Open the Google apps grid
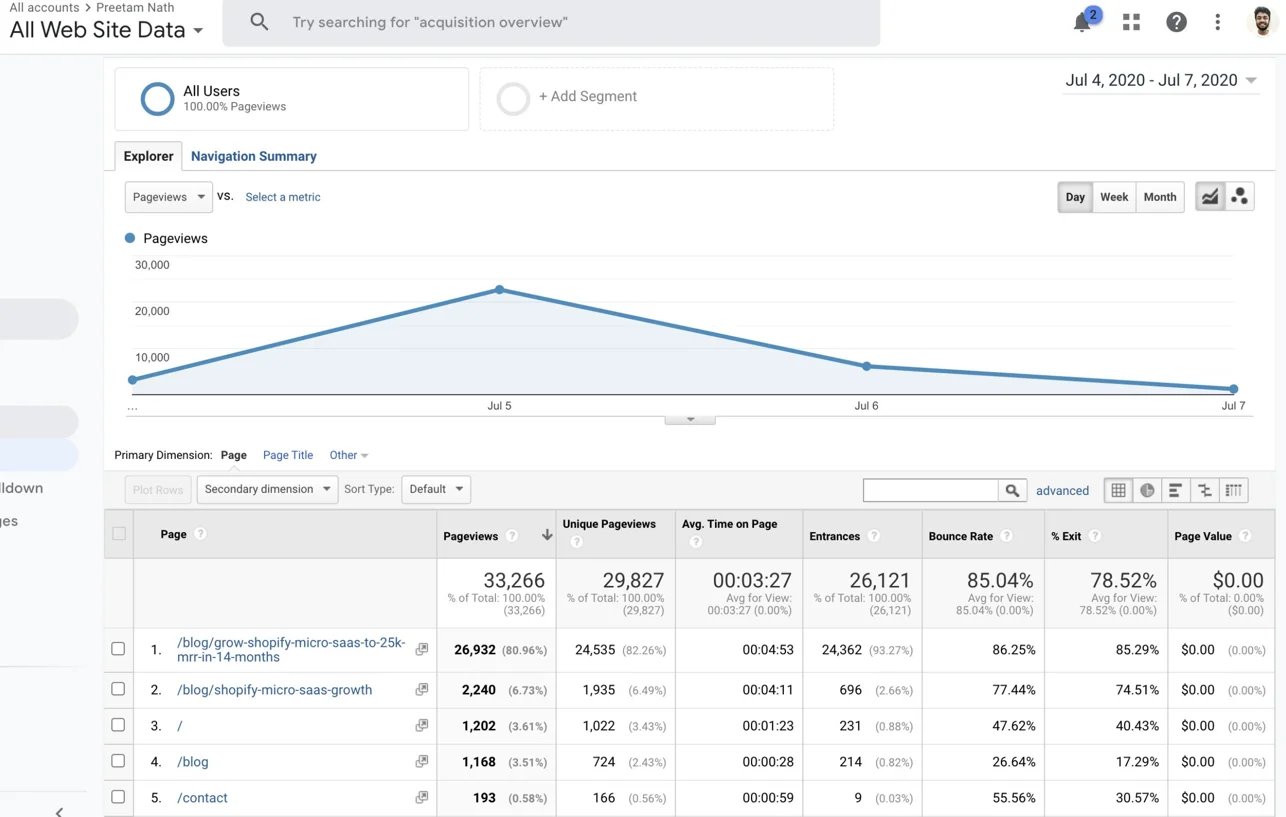Screen dimensions: 1286x817 [x=1131, y=22]
